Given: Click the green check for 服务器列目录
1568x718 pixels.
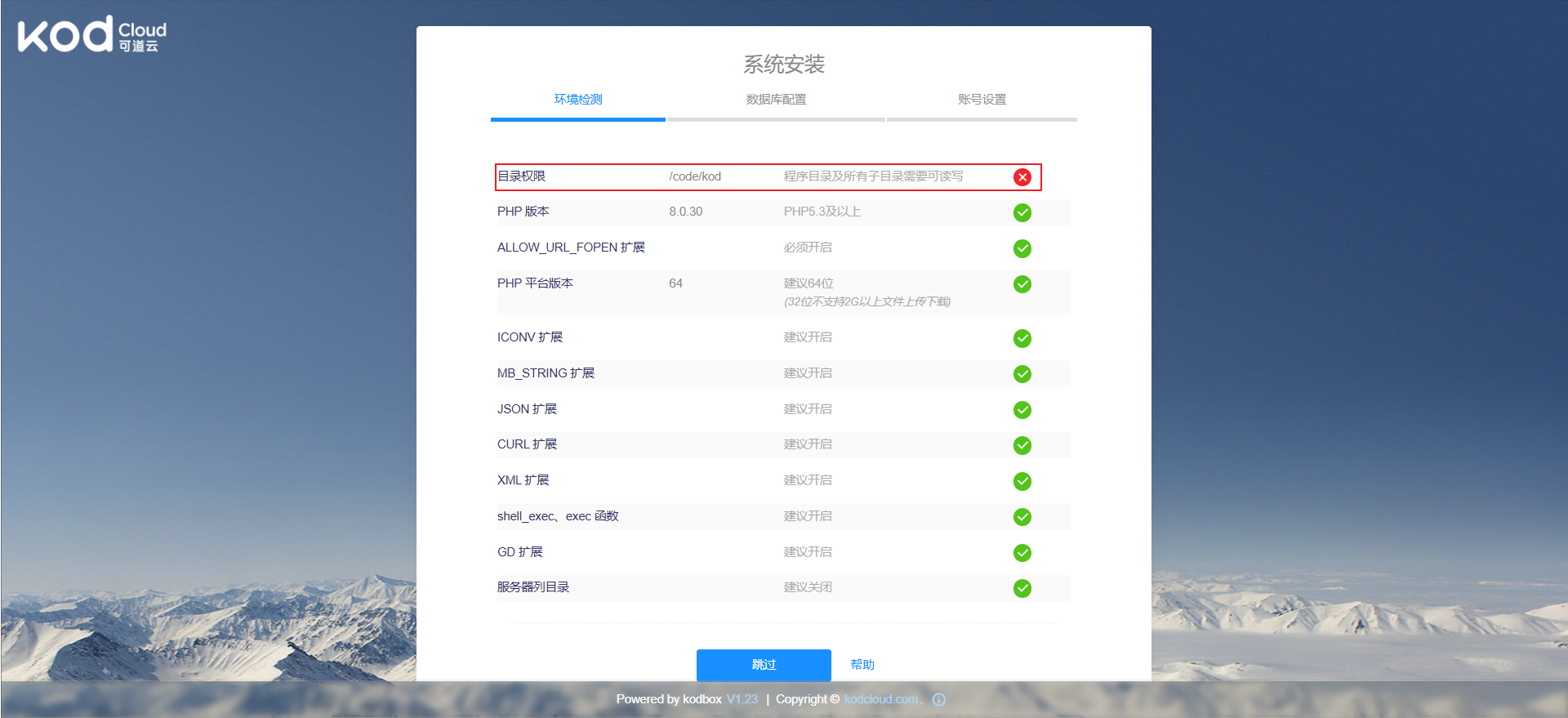Looking at the screenshot, I should [x=1022, y=588].
